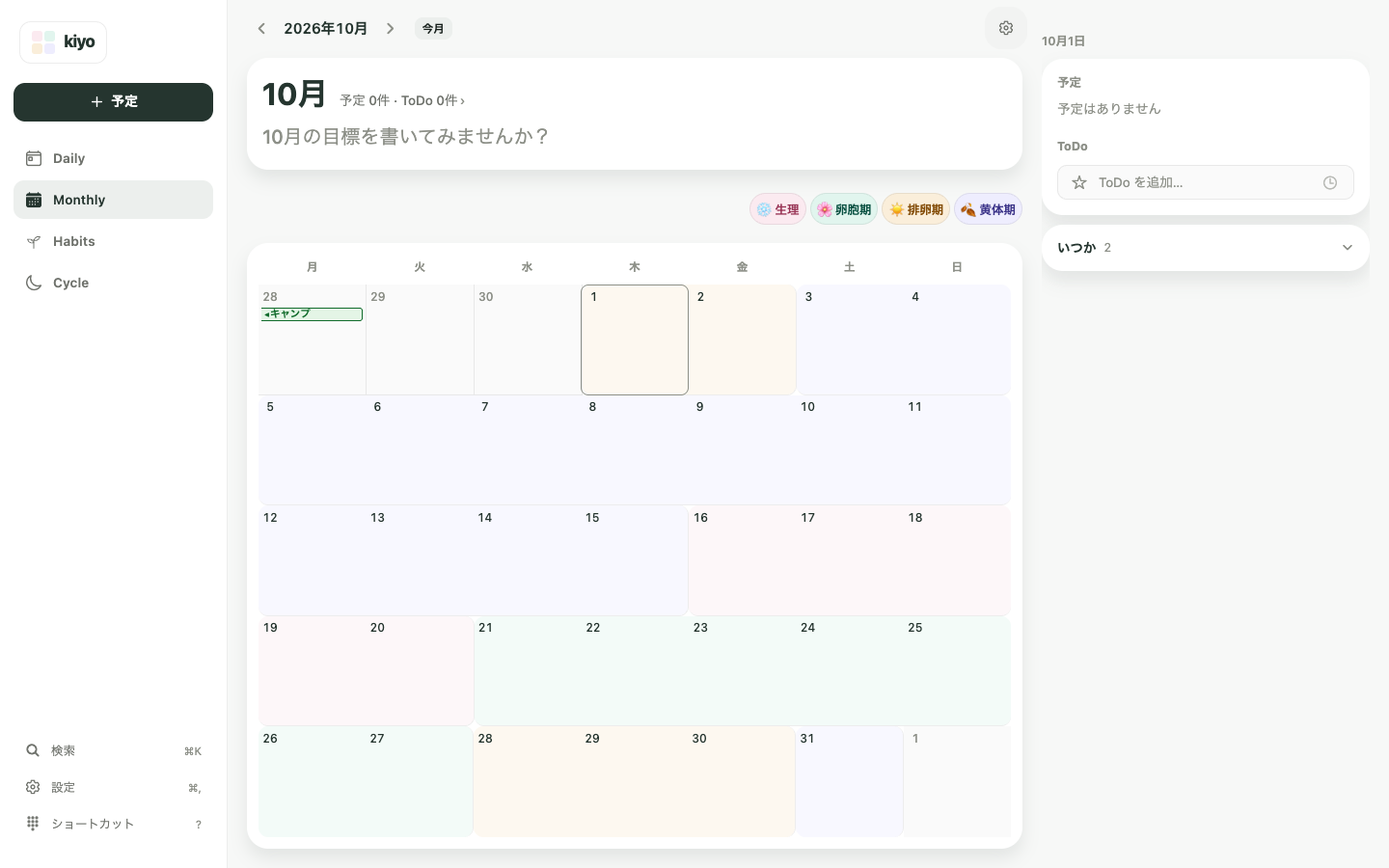This screenshot has width=1389, height=868.
Task: Click the ＋ 予定 button
Action: click(113, 102)
